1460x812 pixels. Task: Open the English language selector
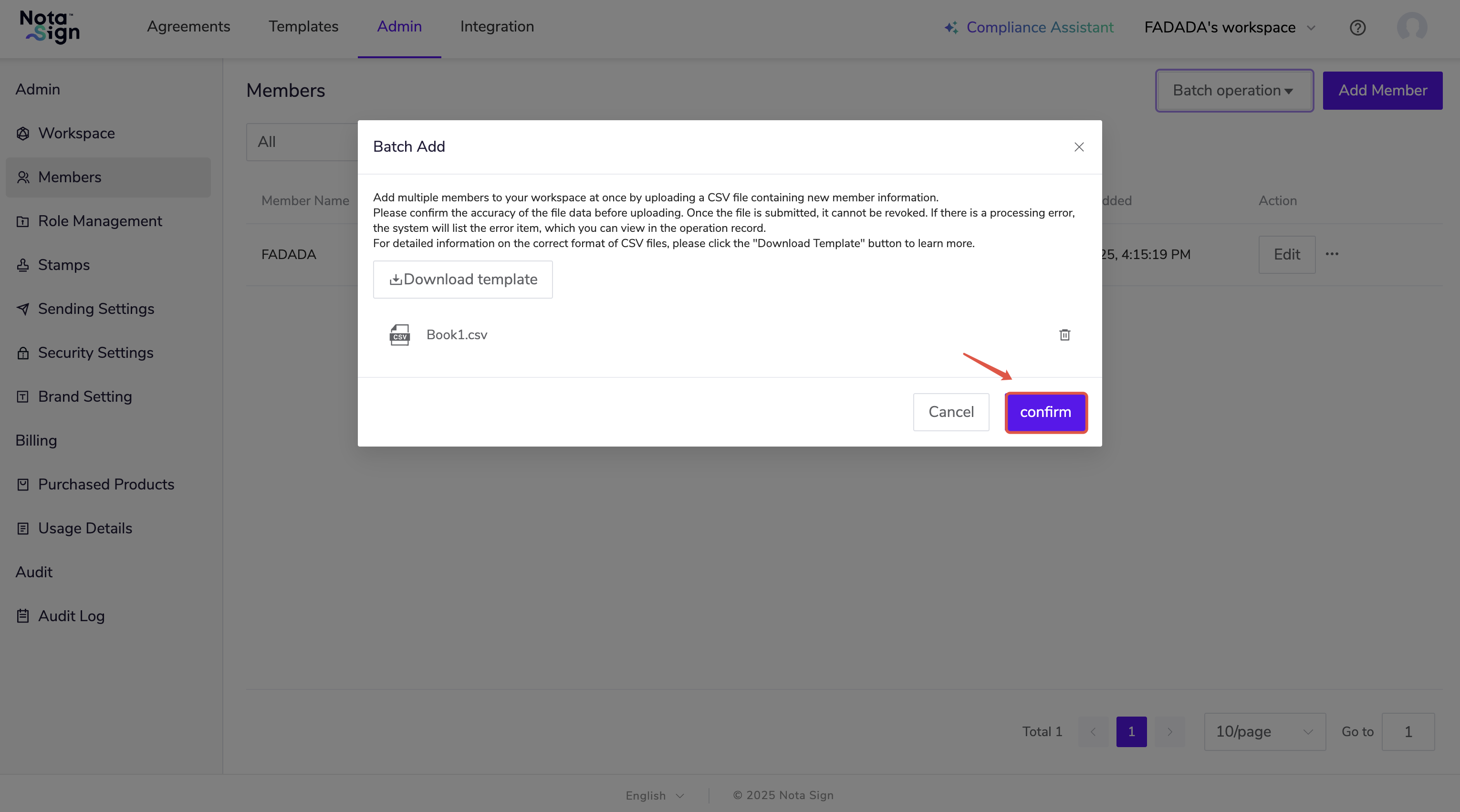(655, 796)
